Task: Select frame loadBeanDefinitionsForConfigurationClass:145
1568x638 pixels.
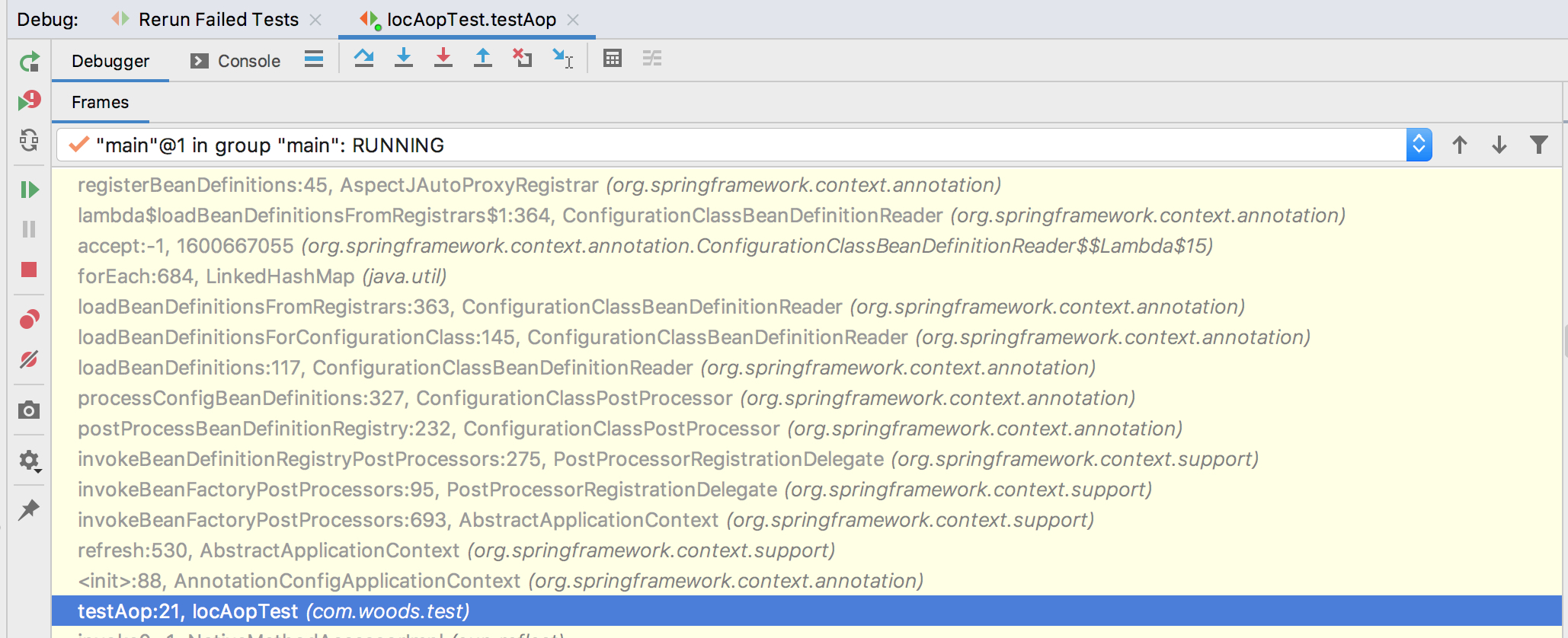Action: pyautogui.click(x=806, y=337)
